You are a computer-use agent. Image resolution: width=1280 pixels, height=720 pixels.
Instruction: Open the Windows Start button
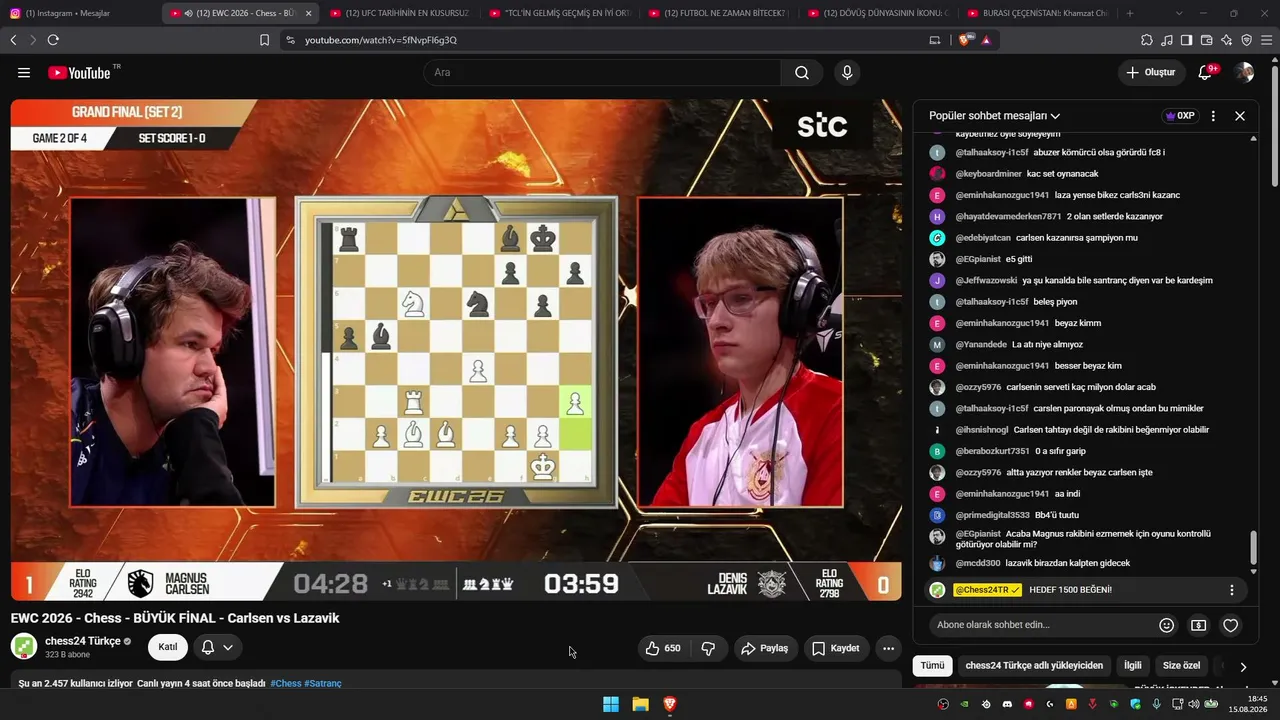coord(611,704)
